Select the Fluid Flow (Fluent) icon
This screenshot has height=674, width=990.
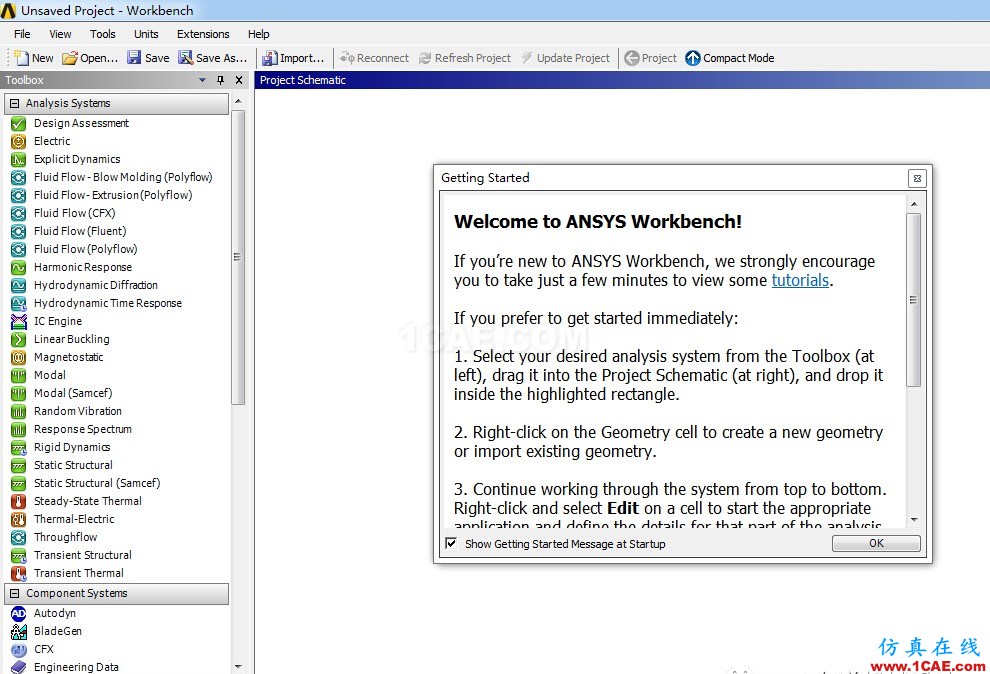18,232
